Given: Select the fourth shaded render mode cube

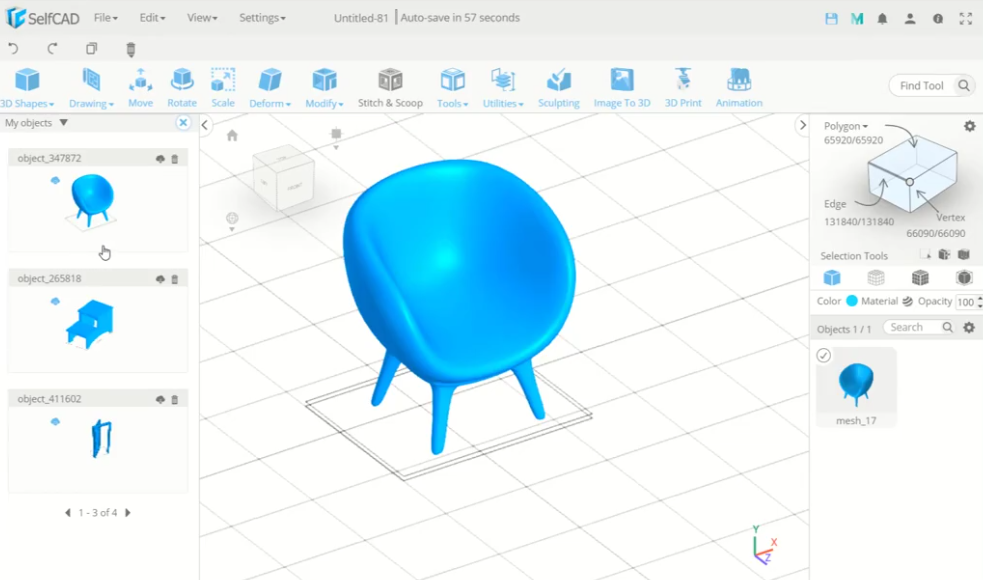Looking at the screenshot, I should click(964, 277).
